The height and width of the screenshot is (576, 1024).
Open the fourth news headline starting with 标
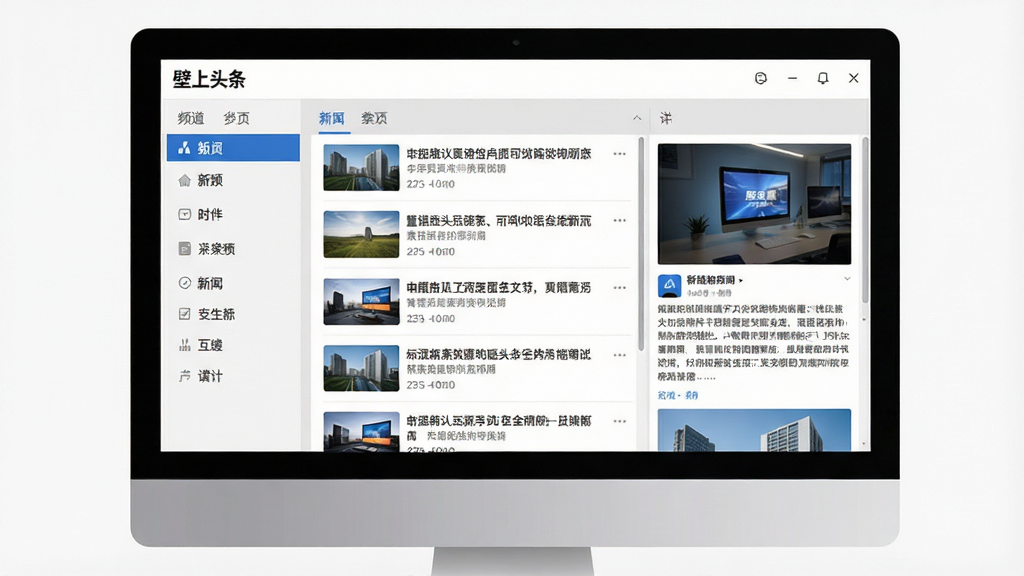pyautogui.click(x=499, y=355)
